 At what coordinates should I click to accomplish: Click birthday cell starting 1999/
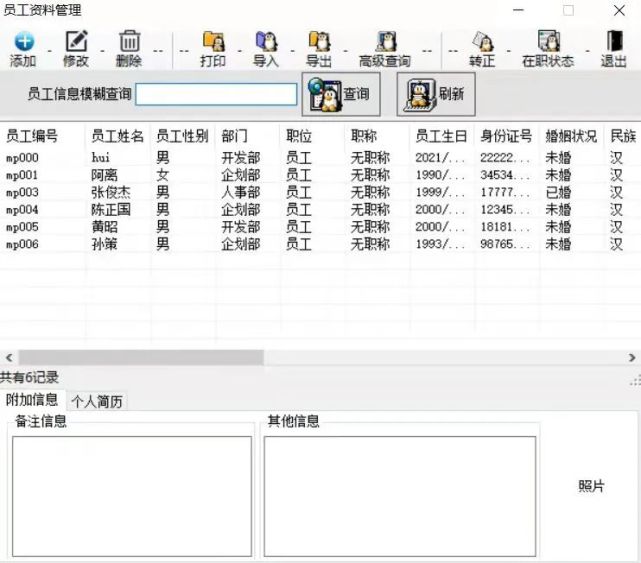[439, 192]
